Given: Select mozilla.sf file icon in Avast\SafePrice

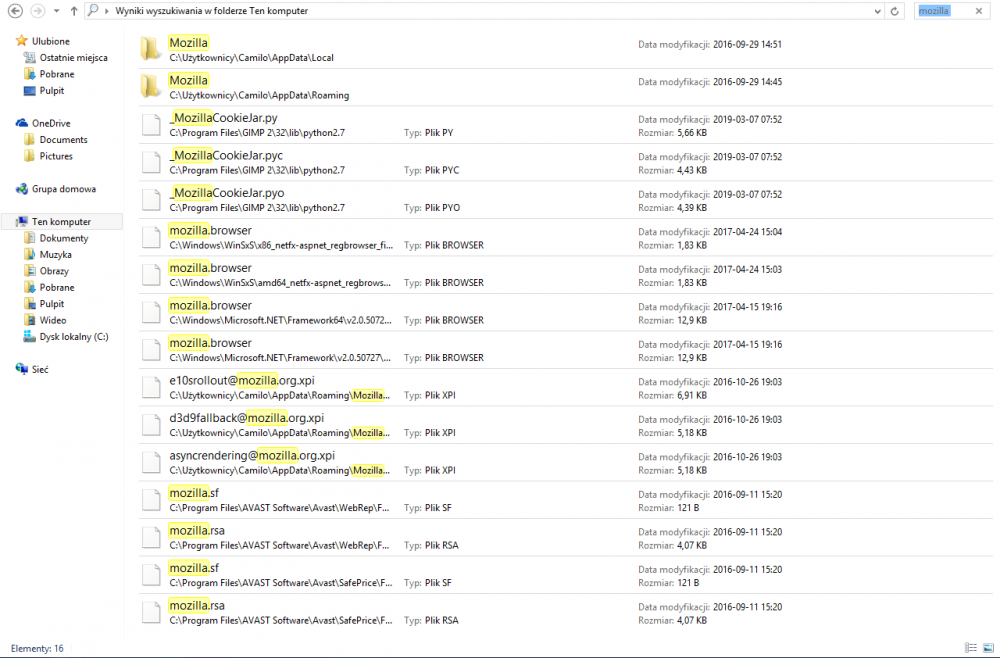Looking at the screenshot, I should coord(151,574).
